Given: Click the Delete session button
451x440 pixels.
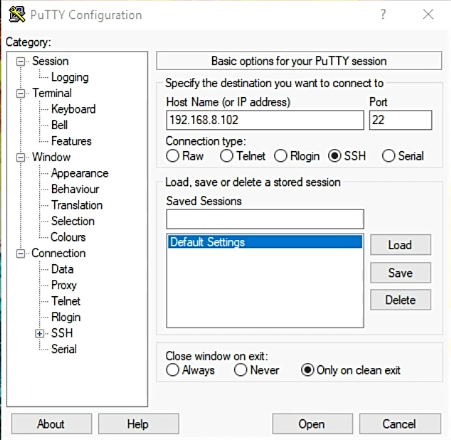Looking at the screenshot, I should point(400,300).
